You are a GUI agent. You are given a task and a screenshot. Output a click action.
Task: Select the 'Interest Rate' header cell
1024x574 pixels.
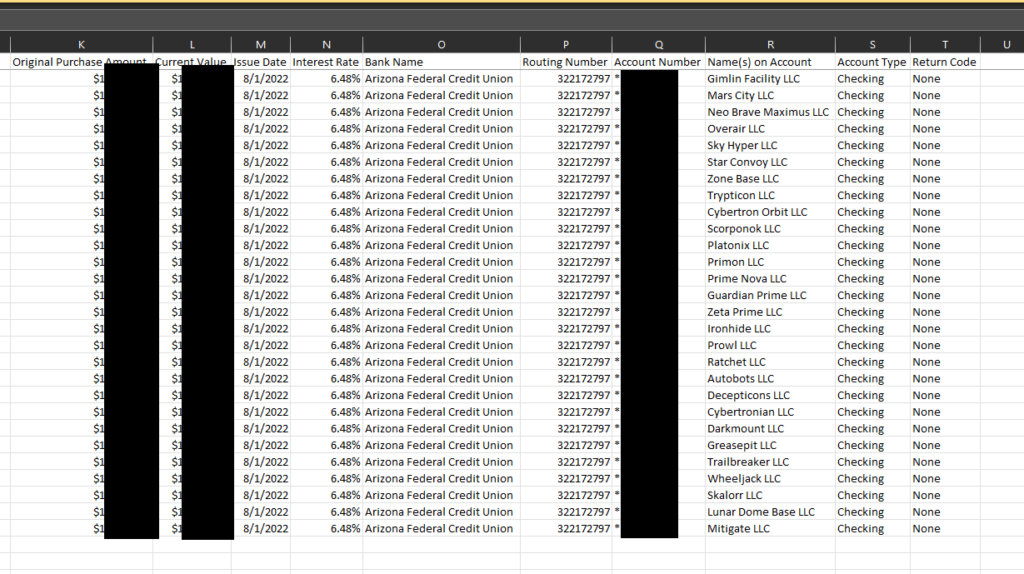pos(325,62)
